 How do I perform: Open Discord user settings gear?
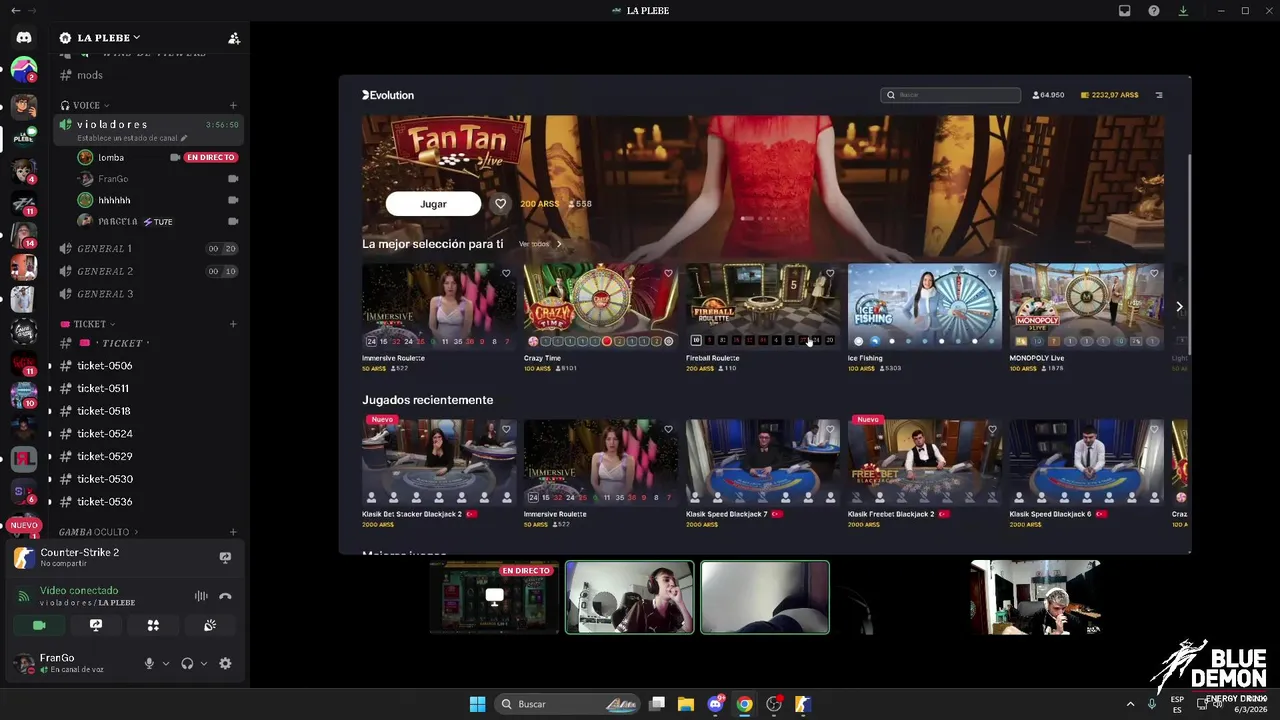coord(225,663)
